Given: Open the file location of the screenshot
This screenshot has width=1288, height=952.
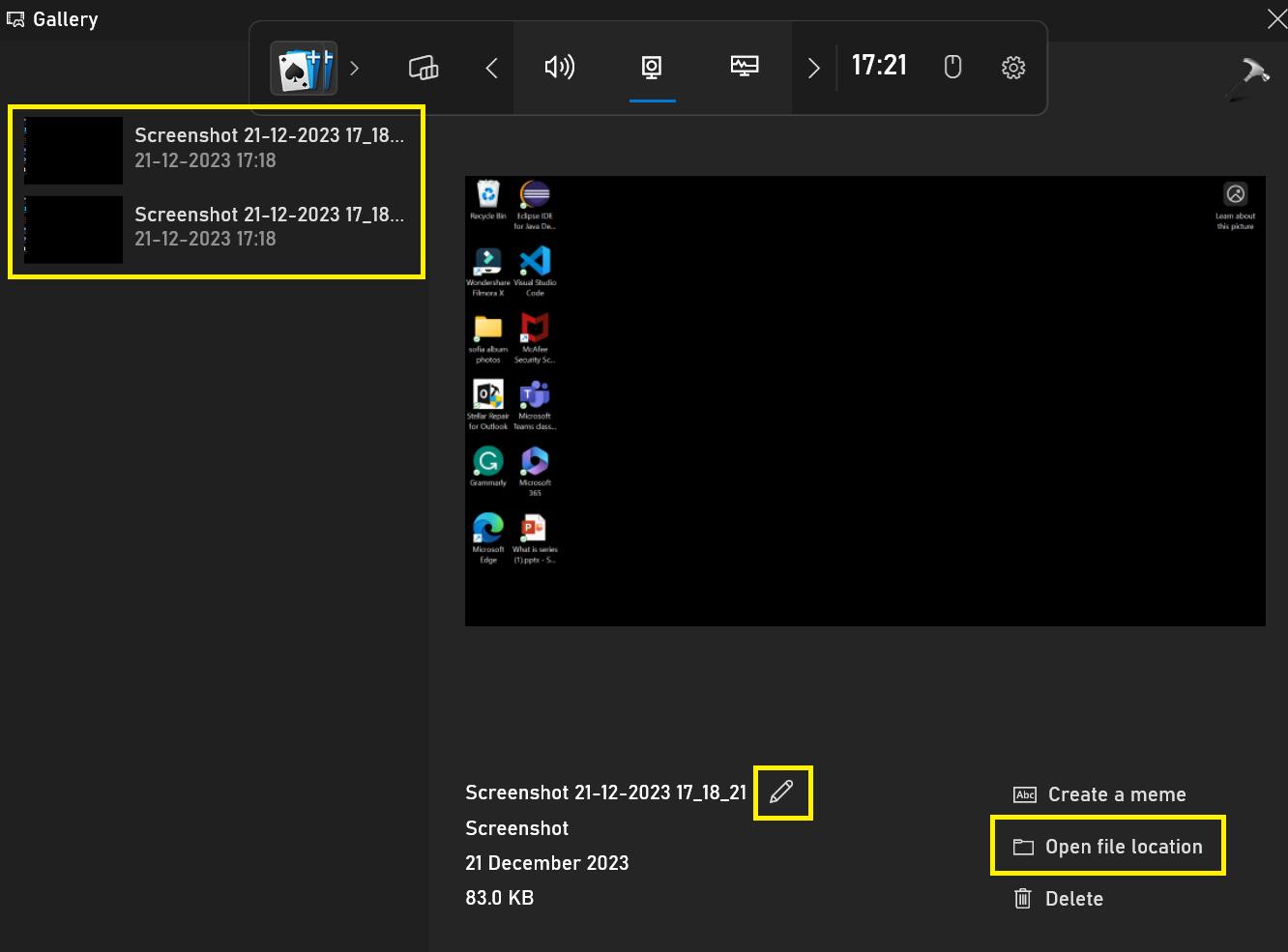Looking at the screenshot, I should [x=1107, y=846].
